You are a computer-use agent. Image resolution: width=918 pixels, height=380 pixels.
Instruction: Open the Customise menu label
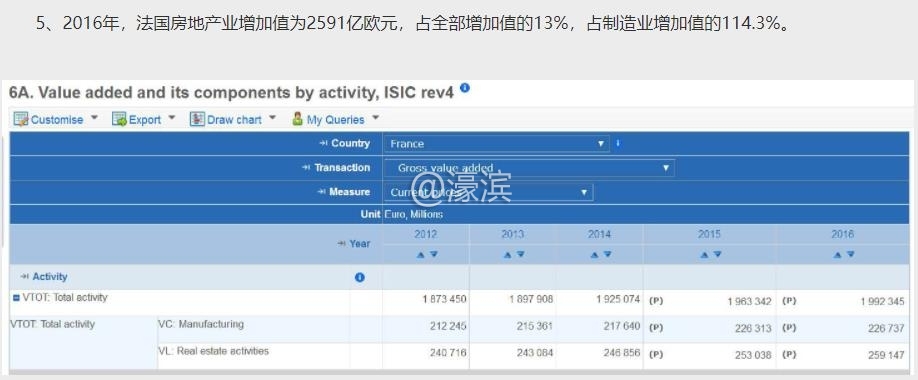(x=57, y=120)
